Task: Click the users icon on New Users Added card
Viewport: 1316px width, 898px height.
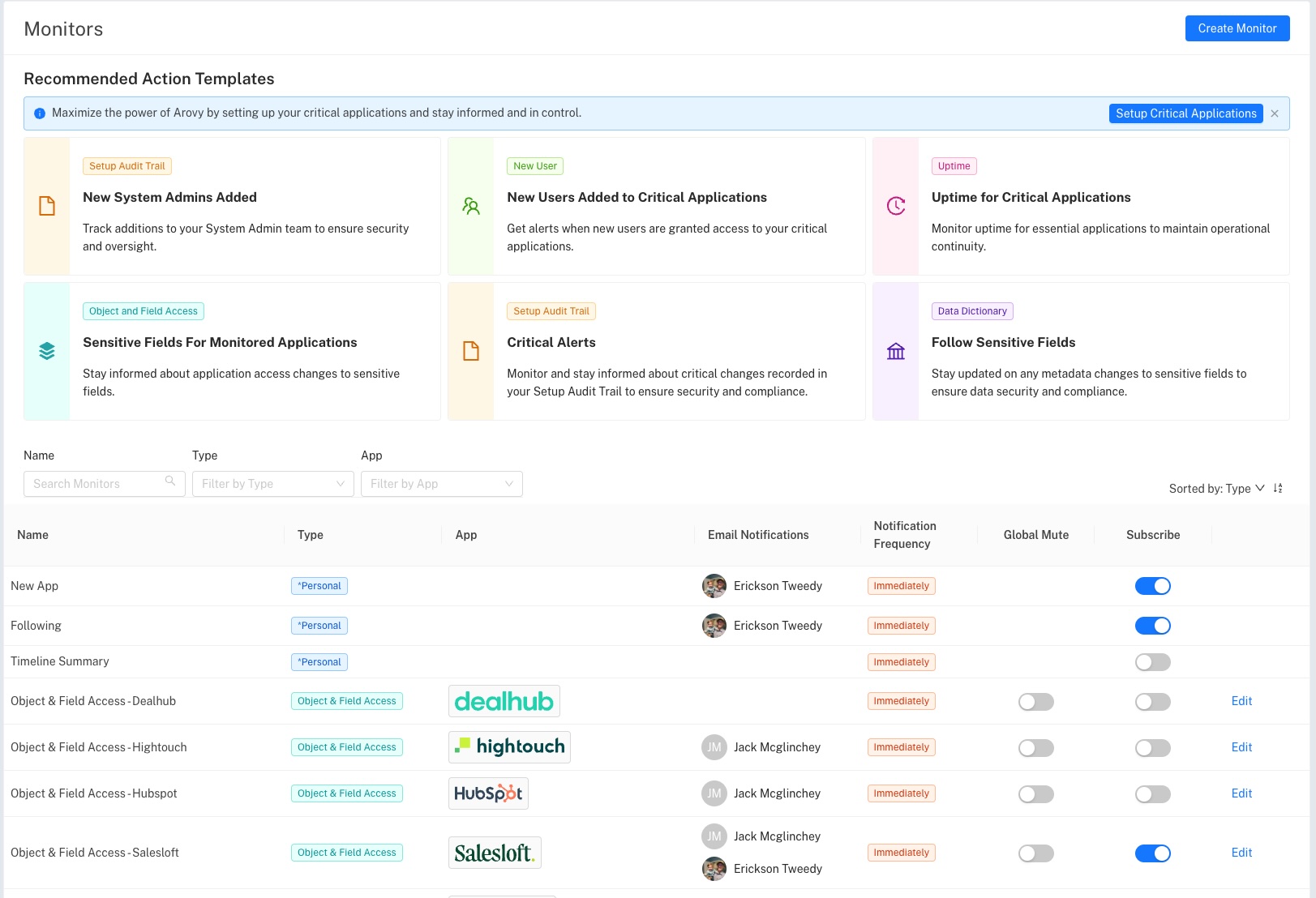Action: [x=471, y=206]
